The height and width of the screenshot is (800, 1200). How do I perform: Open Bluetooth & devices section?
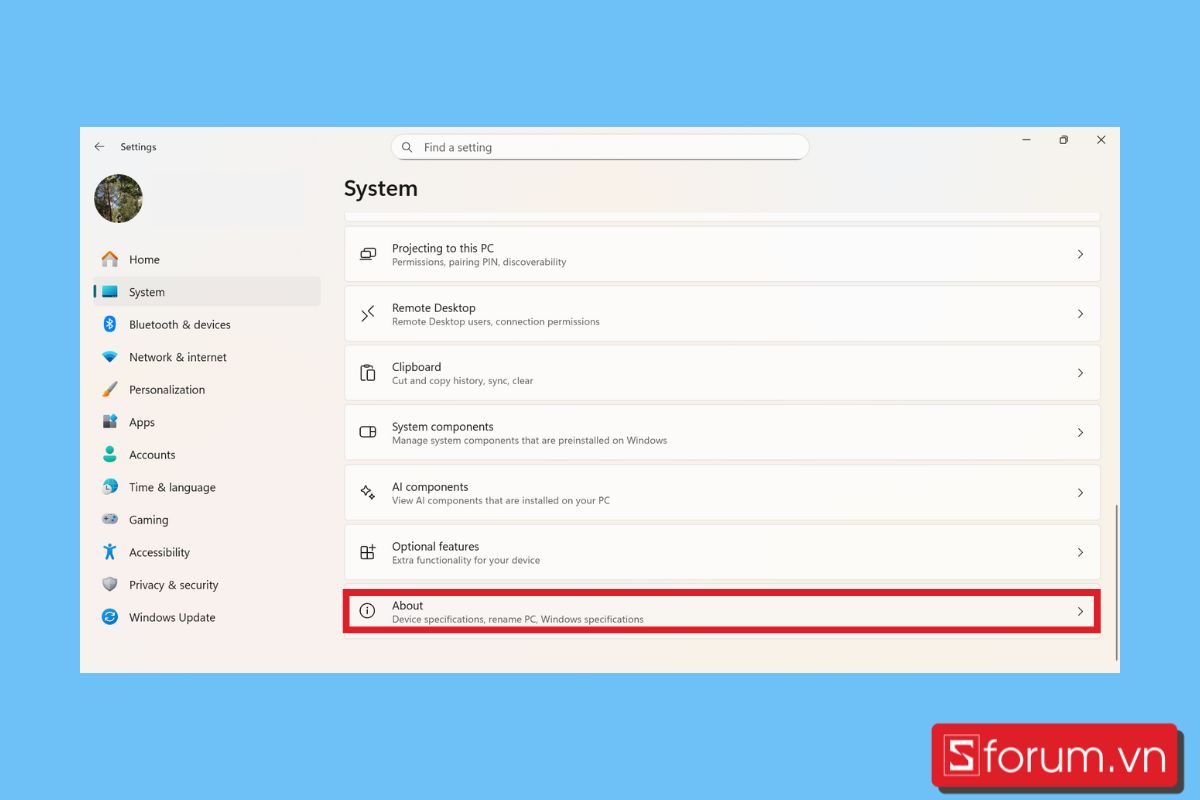(x=180, y=324)
